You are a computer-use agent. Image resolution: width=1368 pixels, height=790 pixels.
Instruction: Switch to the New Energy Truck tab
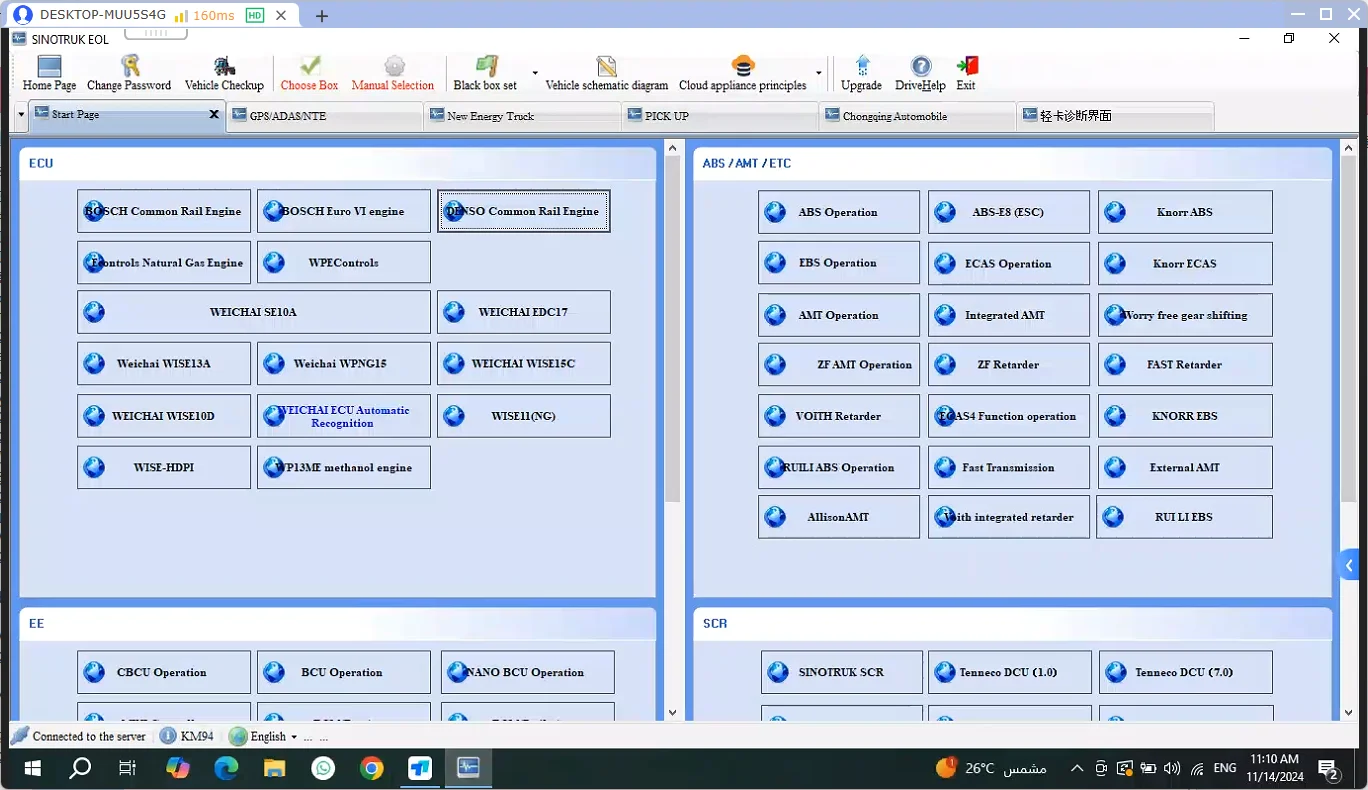coord(523,116)
